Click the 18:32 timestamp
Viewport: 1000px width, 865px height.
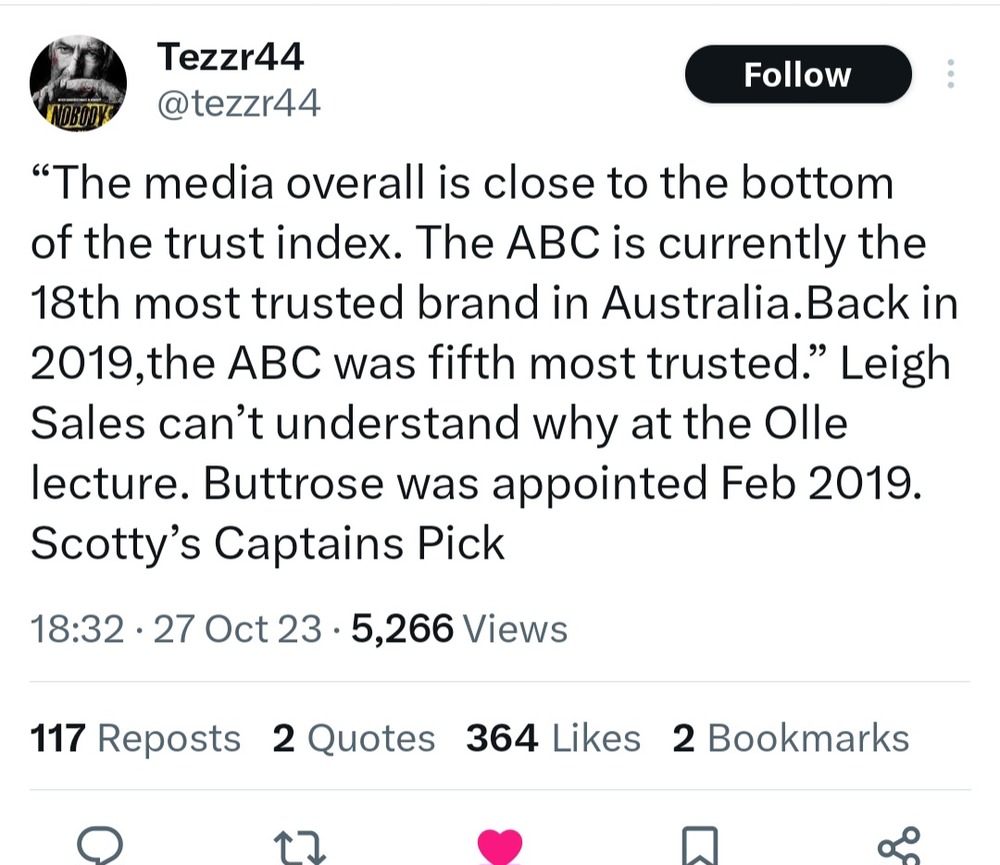(78, 629)
